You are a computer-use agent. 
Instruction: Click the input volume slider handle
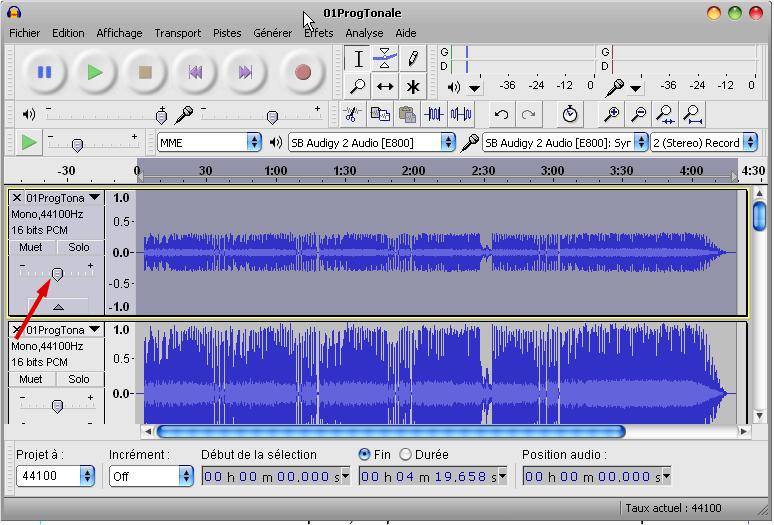coord(272,116)
